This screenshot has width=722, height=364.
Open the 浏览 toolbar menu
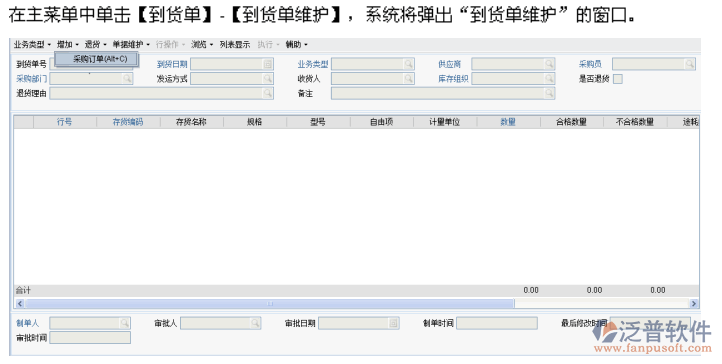point(202,45)
